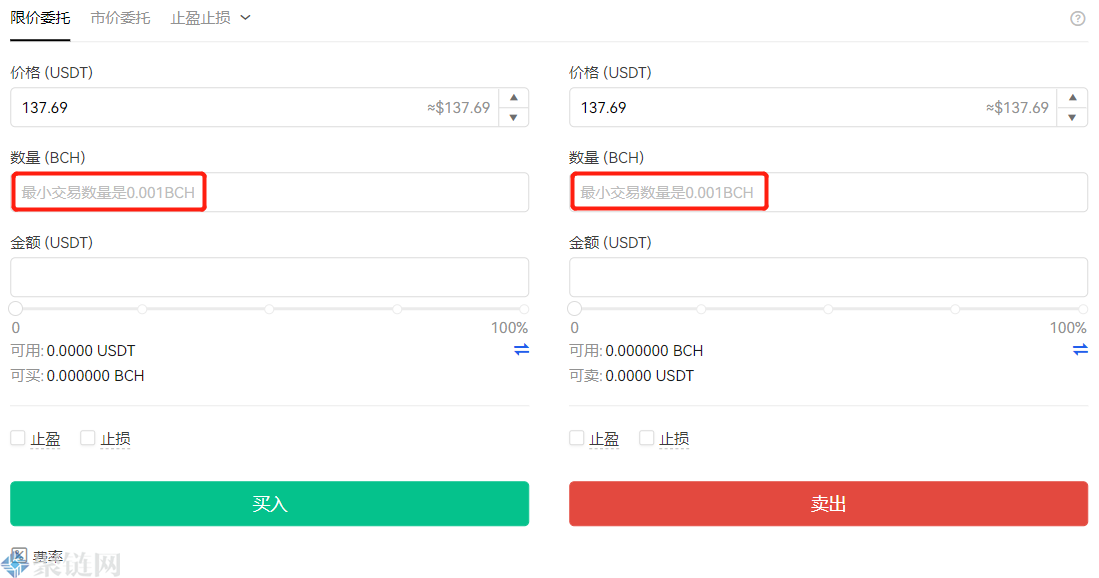This screenshot has width=1099, height=578.
Task: Click 可卖: 0.0000 USDT text
Action: [x=632, y=376]
